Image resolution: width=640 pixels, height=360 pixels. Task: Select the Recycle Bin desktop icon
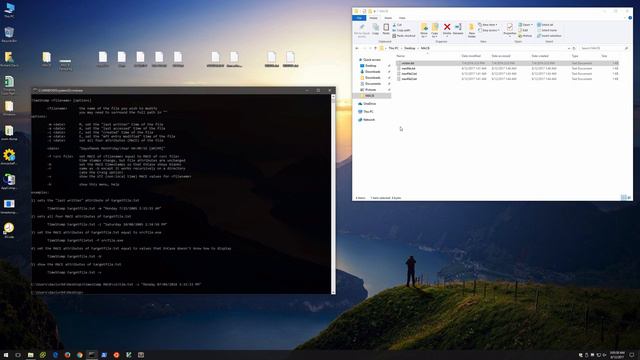pyautogui.click(x=9, y=35)
